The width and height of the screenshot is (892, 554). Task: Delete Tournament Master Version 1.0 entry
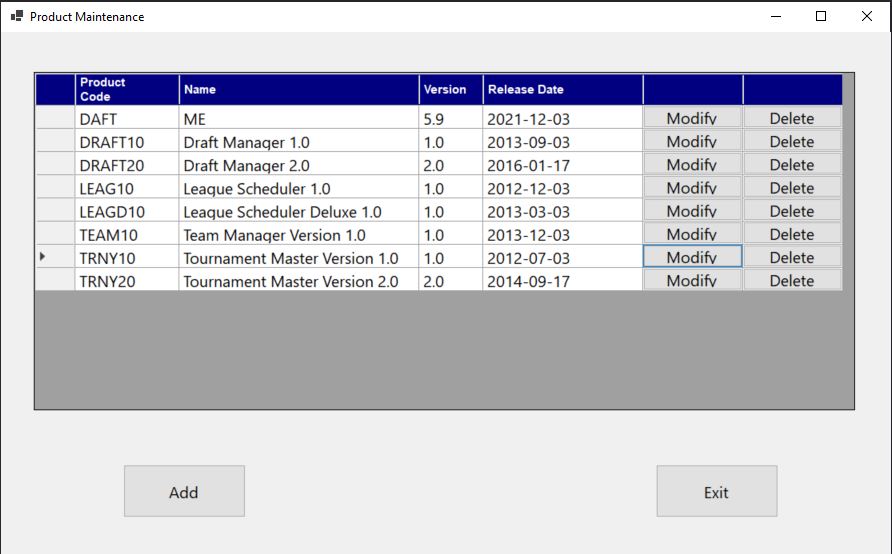click(792, 257)
